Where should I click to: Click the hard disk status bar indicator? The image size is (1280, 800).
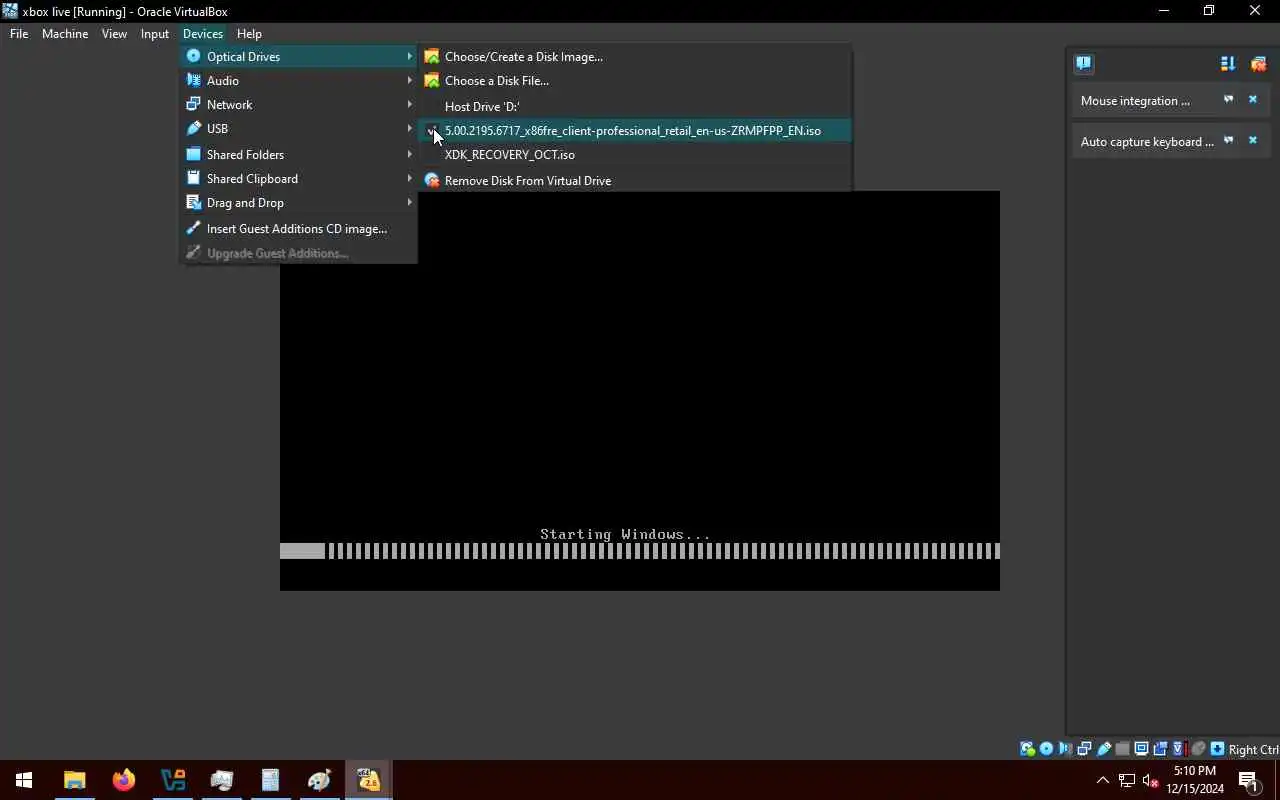tap(1027, 749)
